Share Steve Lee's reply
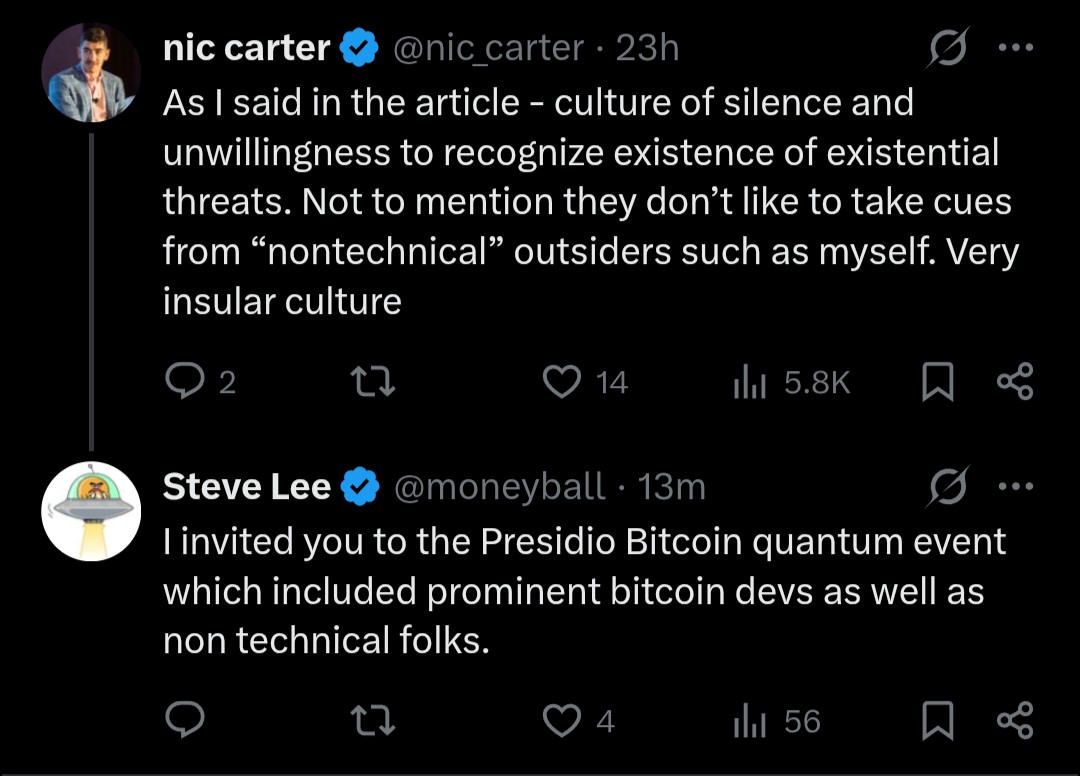Screen dimensions: 1080x776 [1015, 720]
